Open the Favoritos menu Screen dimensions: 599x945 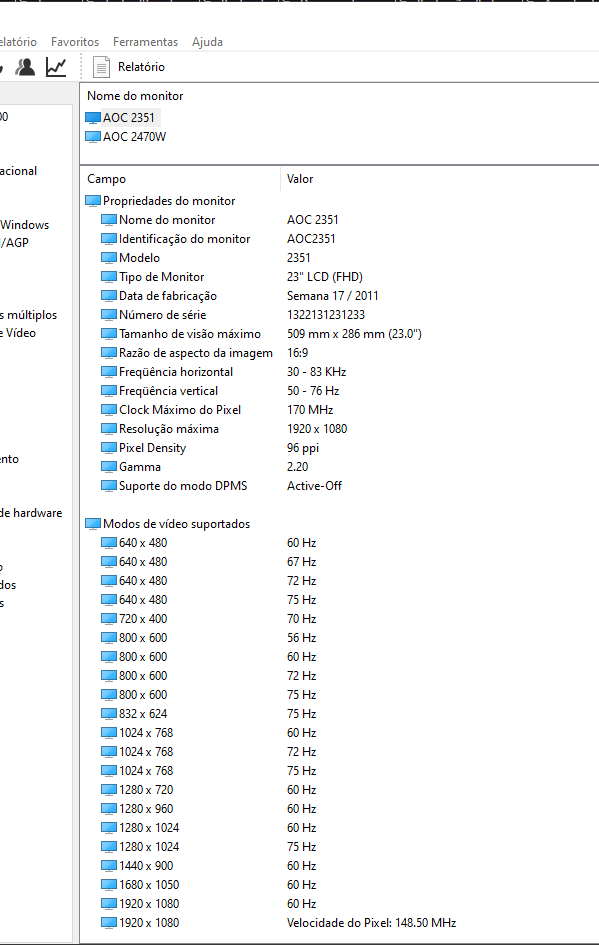coord(75,42)
